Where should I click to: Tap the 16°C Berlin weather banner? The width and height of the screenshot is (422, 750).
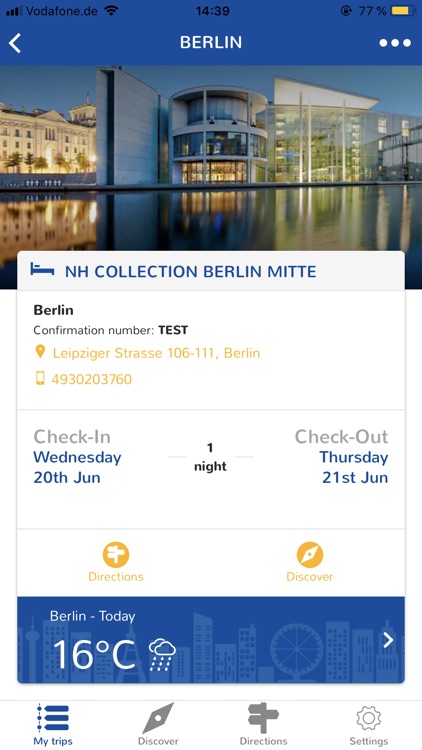pos(211,640)
